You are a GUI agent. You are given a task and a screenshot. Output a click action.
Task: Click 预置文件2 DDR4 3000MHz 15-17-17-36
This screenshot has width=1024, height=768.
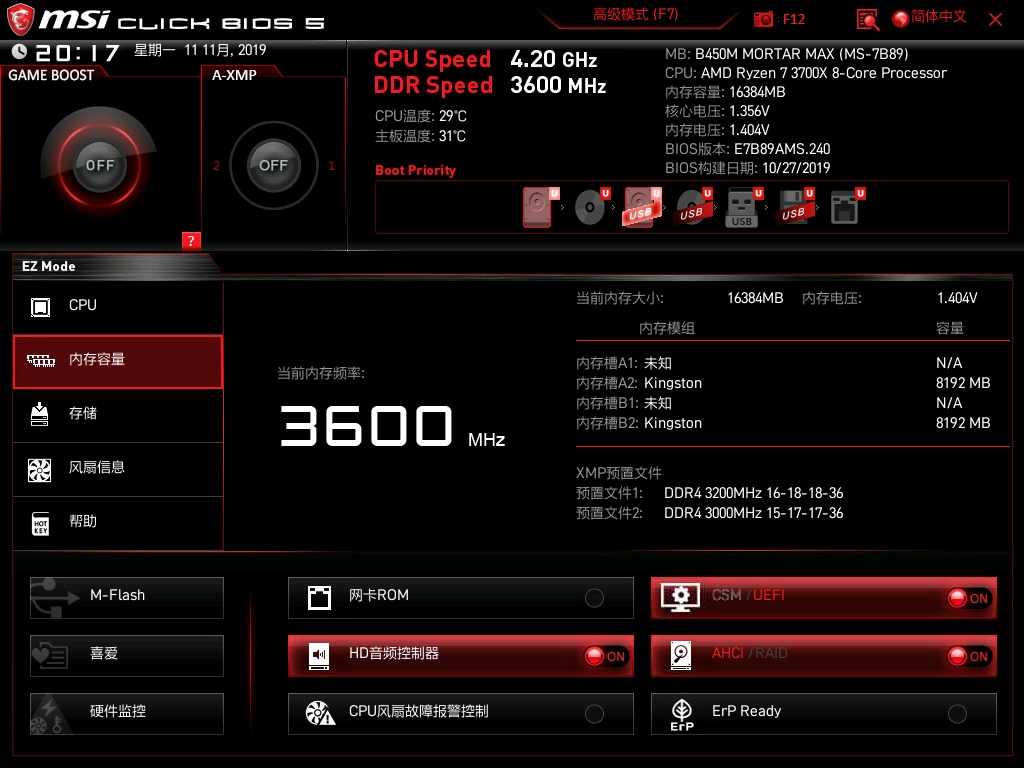click(709, 513)
